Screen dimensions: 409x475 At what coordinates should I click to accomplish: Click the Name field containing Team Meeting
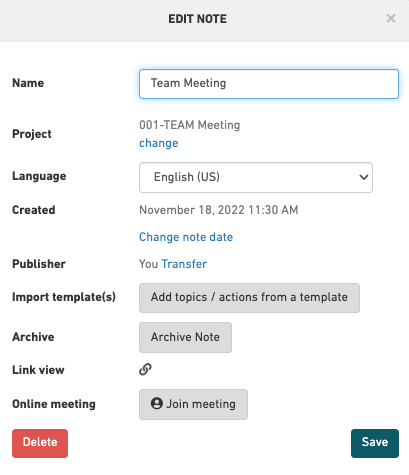point(269,84)
